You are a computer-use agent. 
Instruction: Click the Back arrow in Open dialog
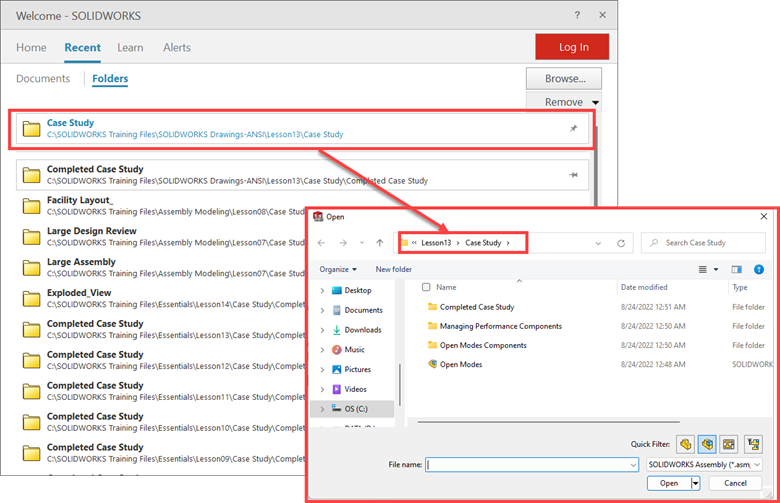[321, 243]
